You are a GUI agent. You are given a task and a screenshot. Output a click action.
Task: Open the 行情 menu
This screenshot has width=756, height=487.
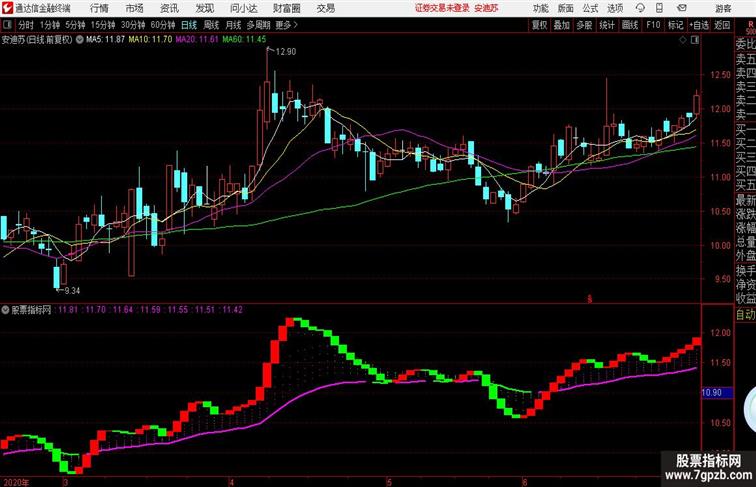point(99,8)
